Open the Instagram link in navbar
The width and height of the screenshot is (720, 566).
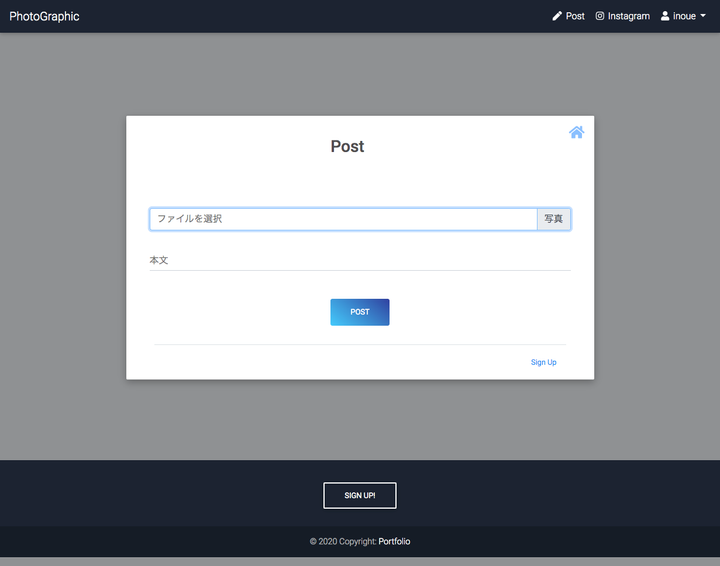click(x=623, y=16)
